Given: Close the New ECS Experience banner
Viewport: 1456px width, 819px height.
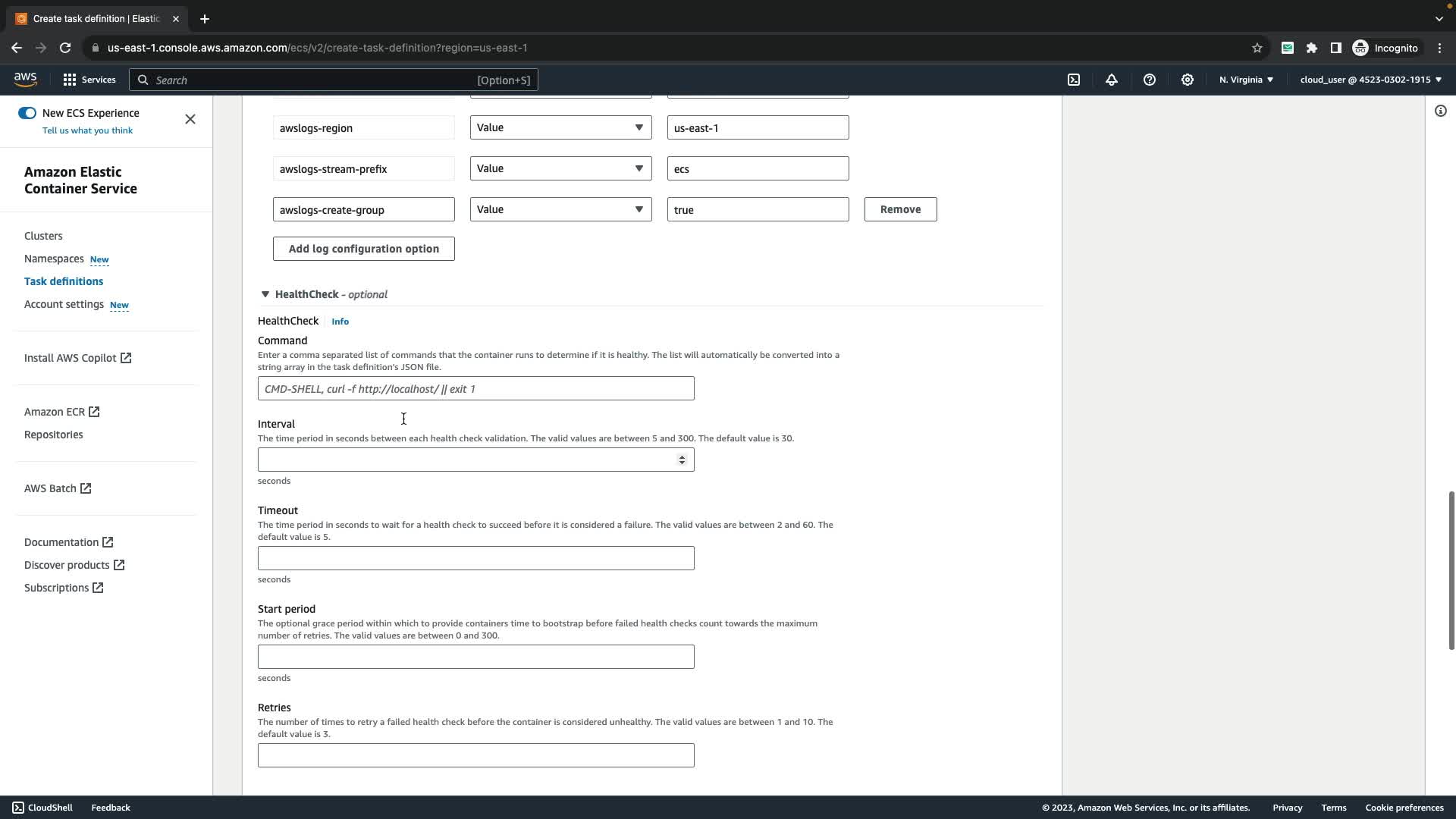Looking at the screenshot, I should point(190,119).
